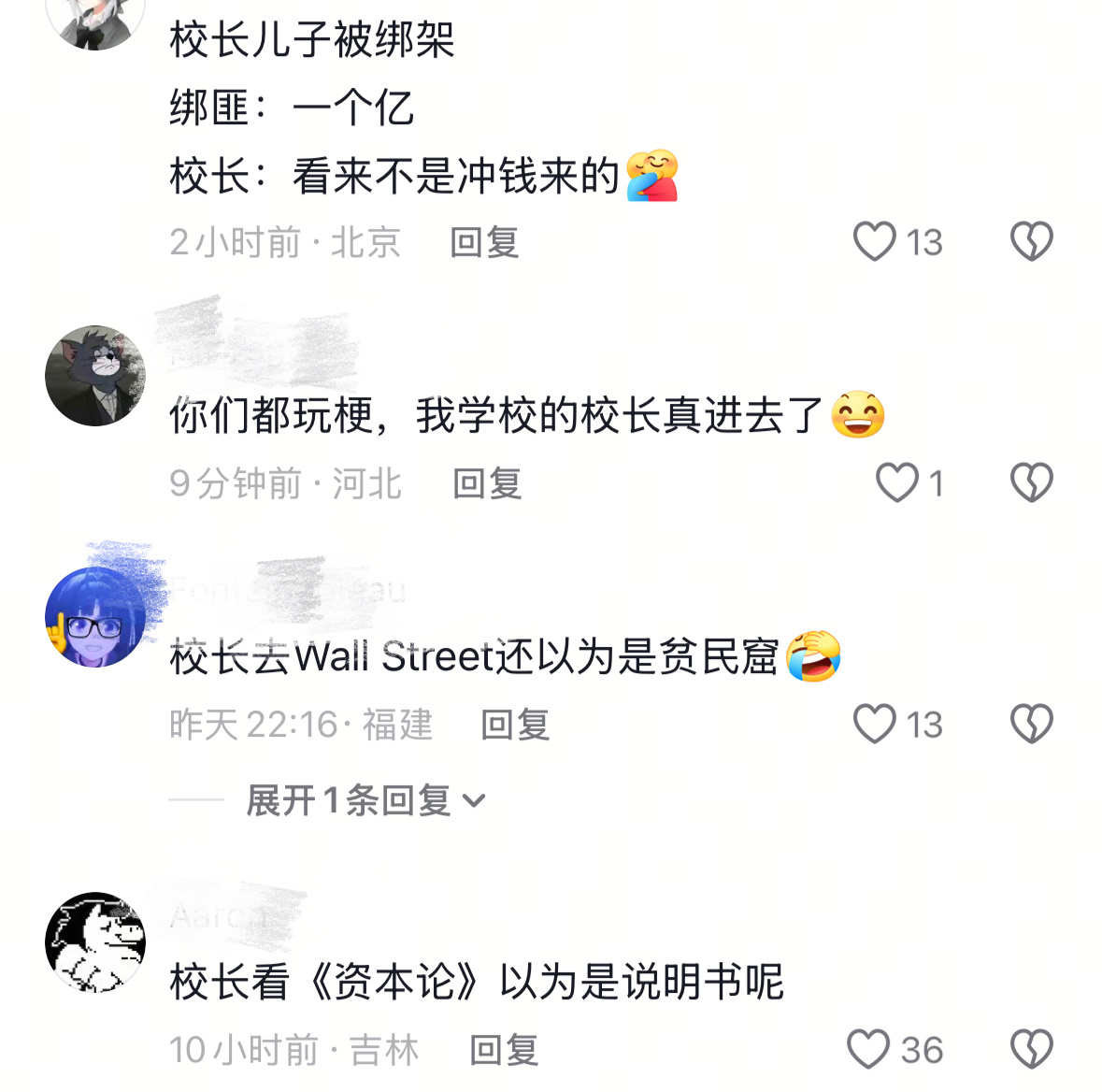Like the Beijing kidnapping joke comment
This screenshot has height=1092, width=1102.
874,241
